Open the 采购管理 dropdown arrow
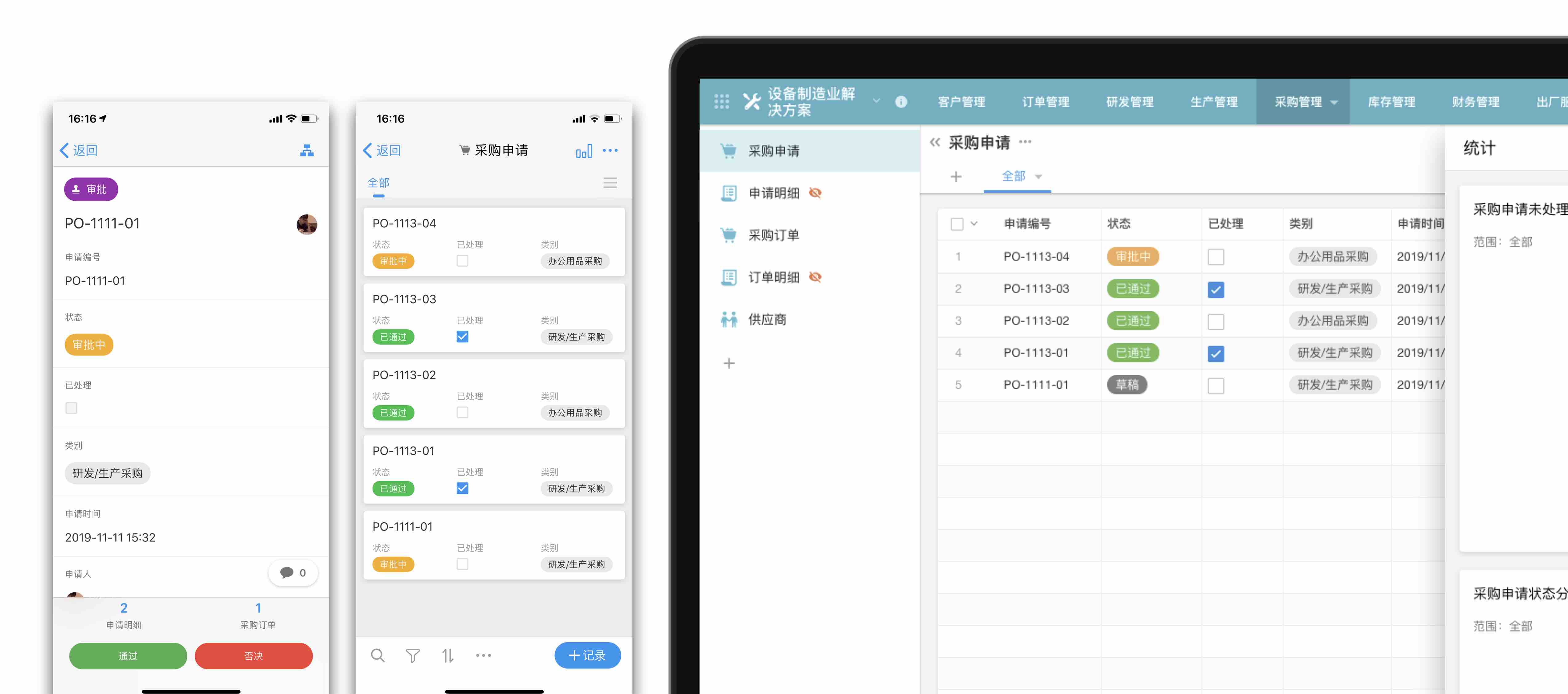This screenshot has width=1568, height=694. click(1334, 102)
